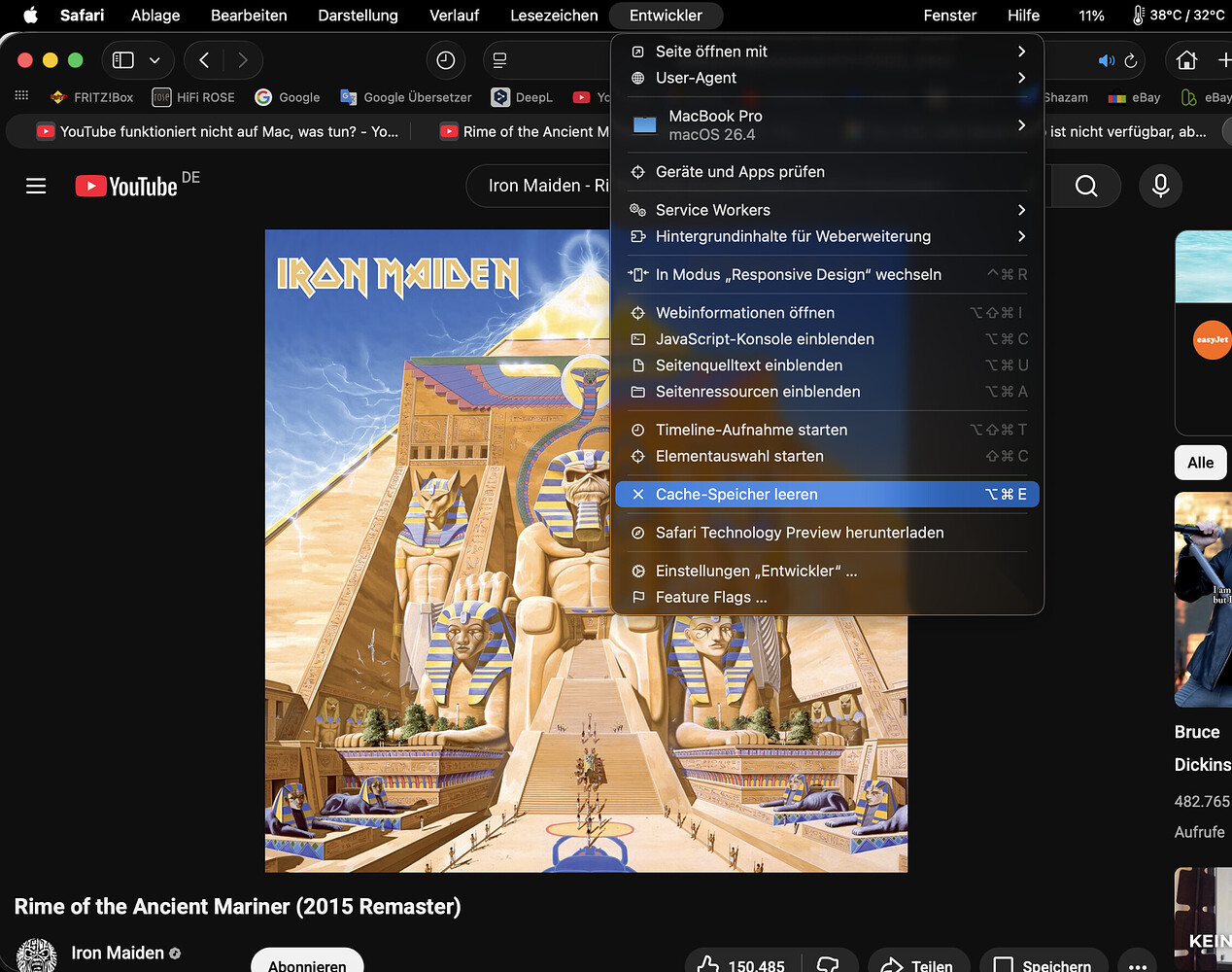Open the Verlauf menu
The height and width of the screenshot is (972, 1232).
point(454,16)
